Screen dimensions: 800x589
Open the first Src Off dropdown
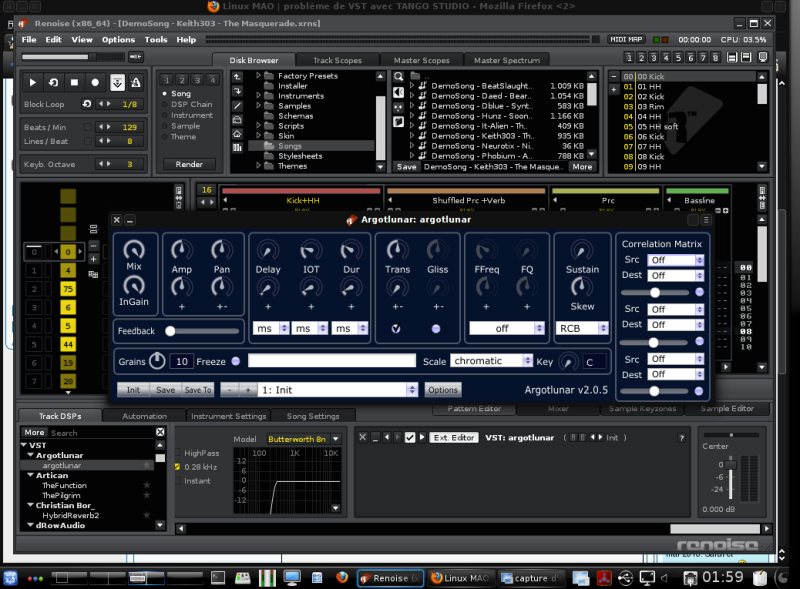pyautogui.click(x=676, y=260)
